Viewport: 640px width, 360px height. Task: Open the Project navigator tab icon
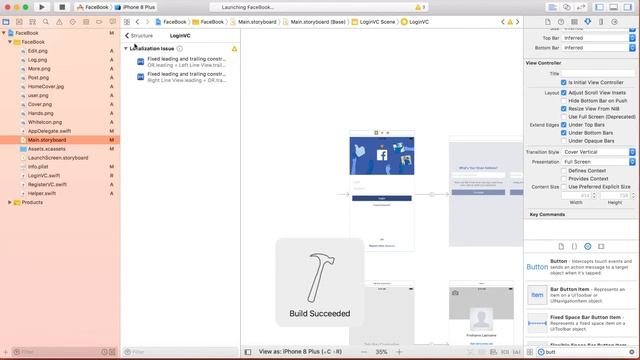6,22
